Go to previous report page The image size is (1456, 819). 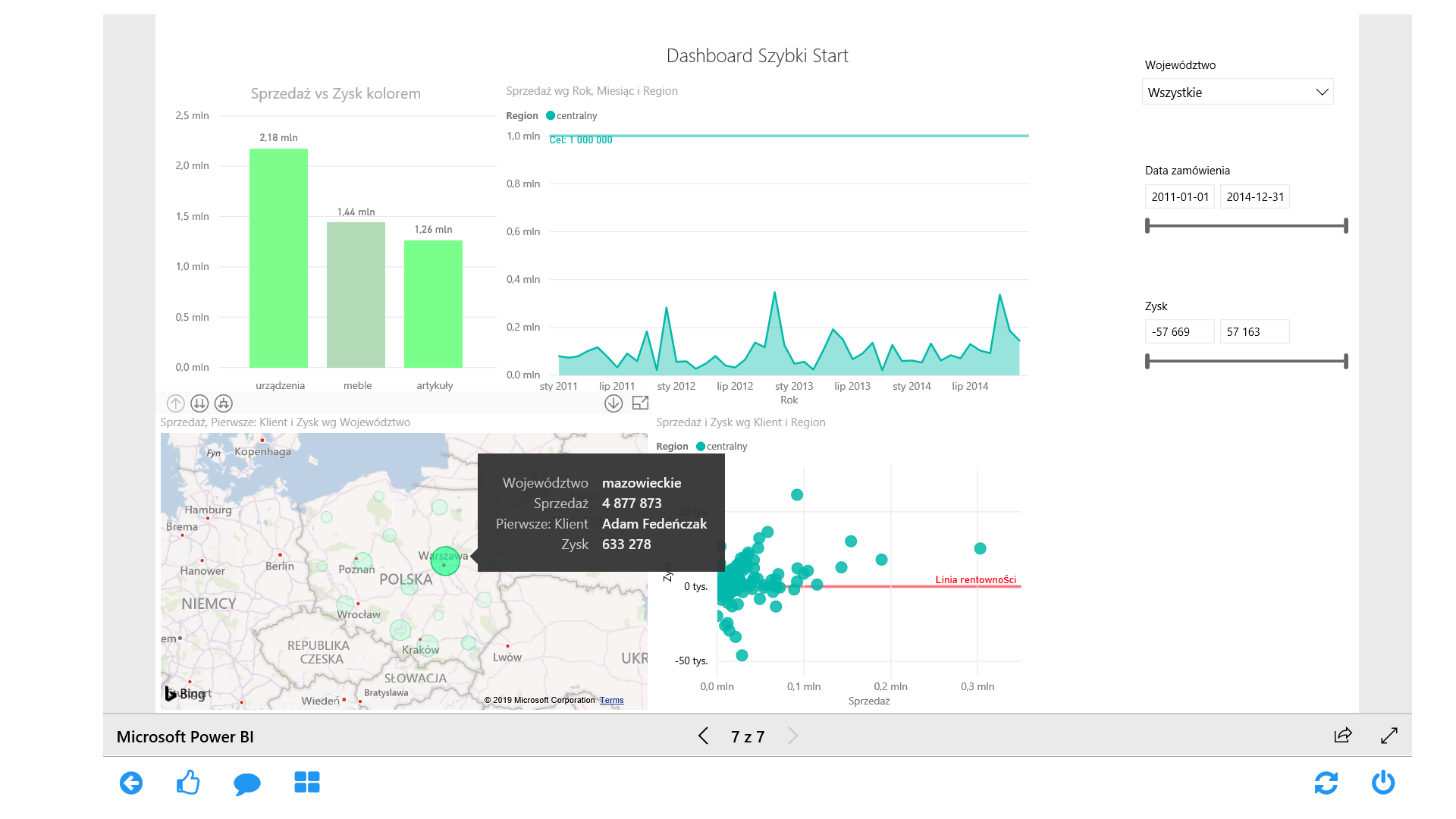click(x=703, y=736)
